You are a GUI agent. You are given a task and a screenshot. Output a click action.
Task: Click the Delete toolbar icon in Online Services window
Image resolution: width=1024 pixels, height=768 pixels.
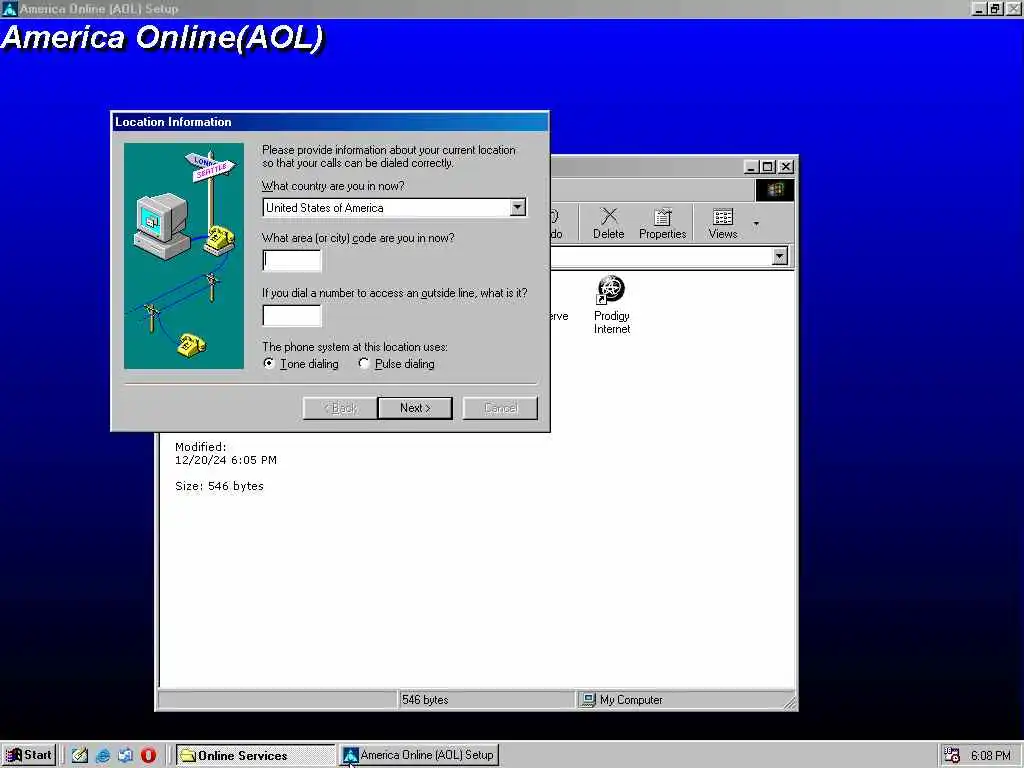point(608,223)
